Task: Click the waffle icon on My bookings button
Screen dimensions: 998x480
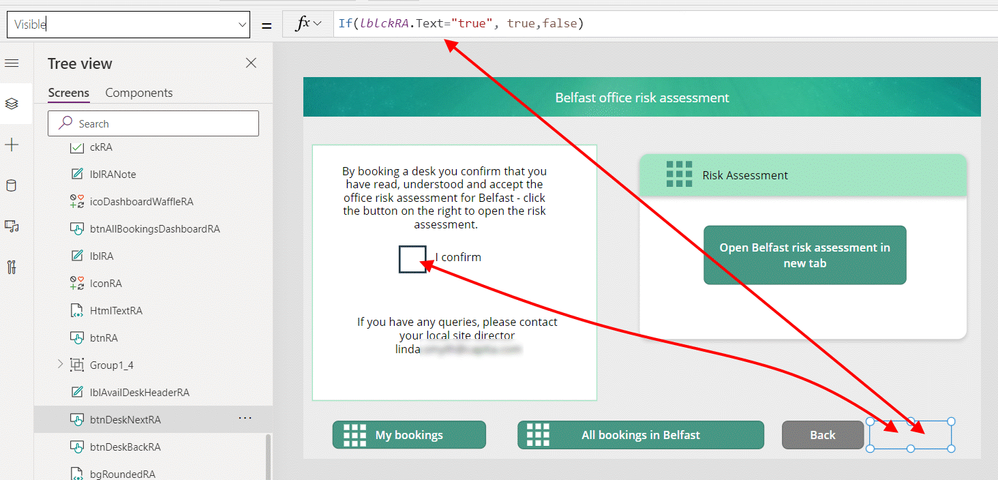Action: click(355, 435)
